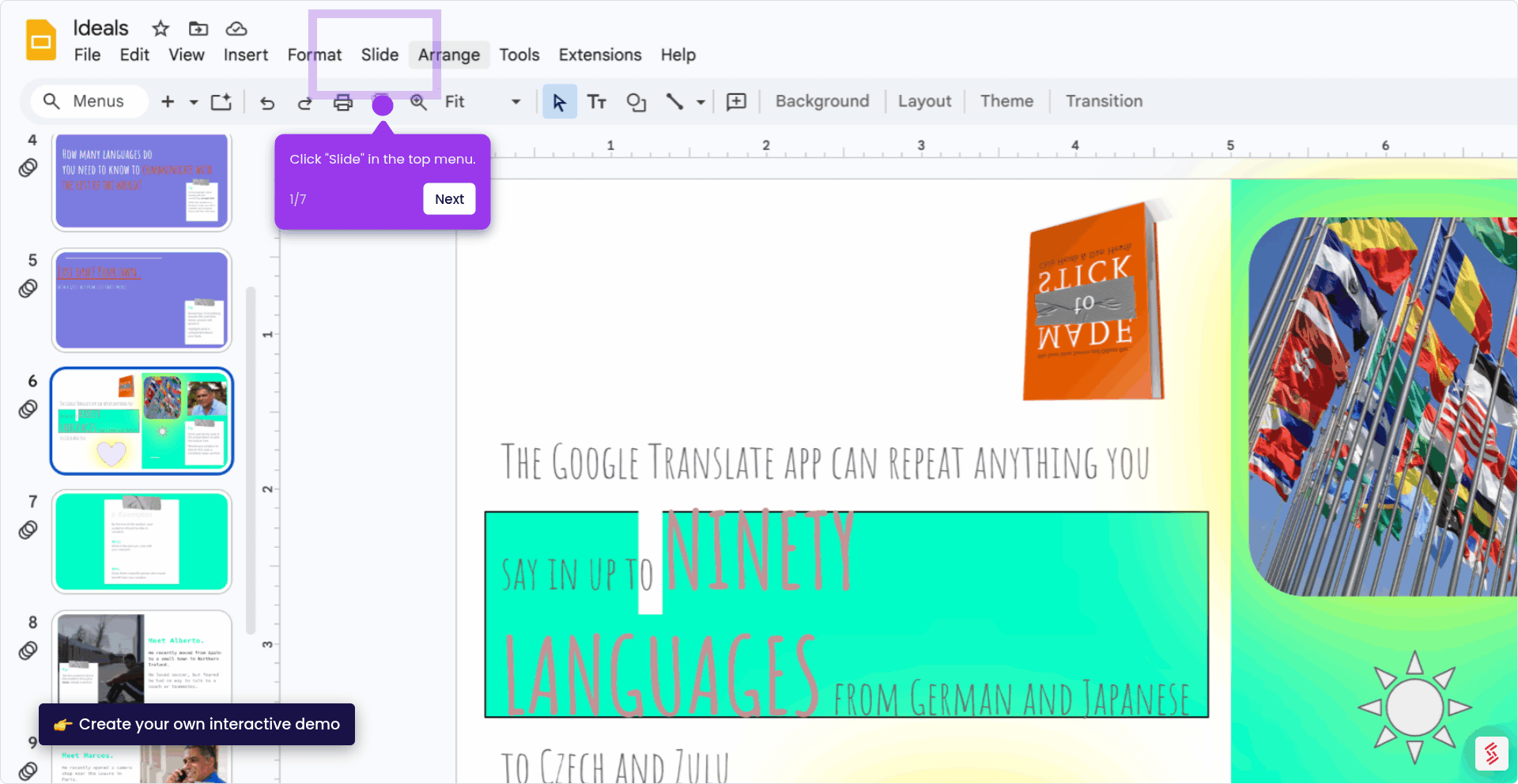The height and width of the screenshot is (784, 1518).
Task: Select the cursor select tool
Action: point(559,102)
